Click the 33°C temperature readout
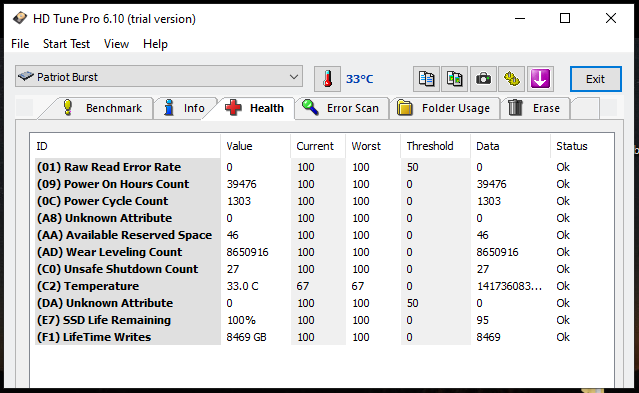Viewport: 639px width, 393px height. tap(359, 79)
